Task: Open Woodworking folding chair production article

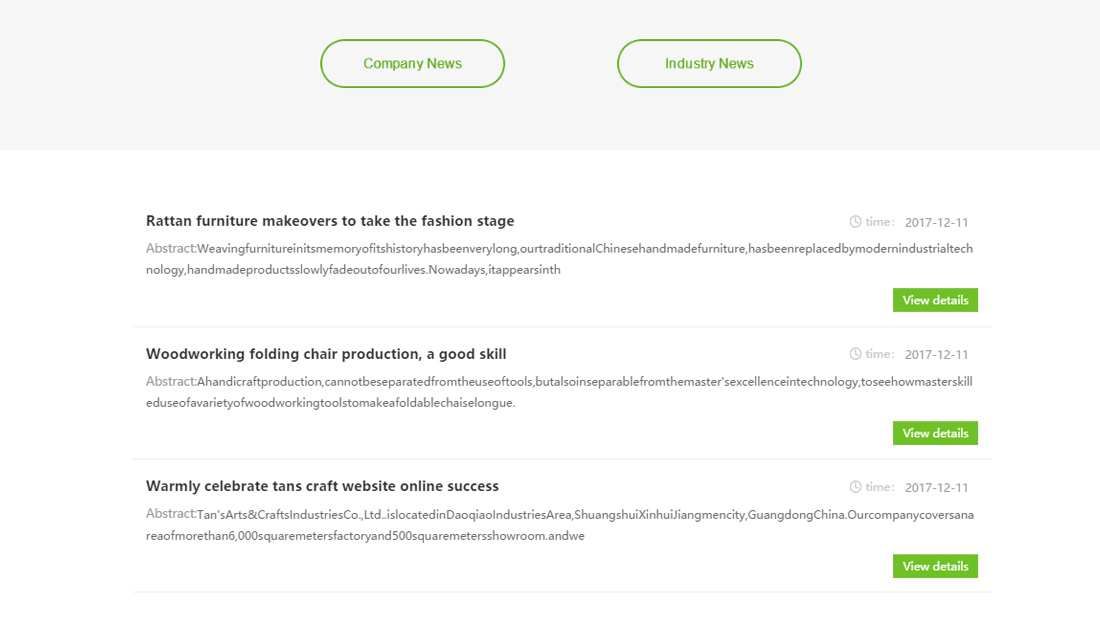Action: [326, 354]
